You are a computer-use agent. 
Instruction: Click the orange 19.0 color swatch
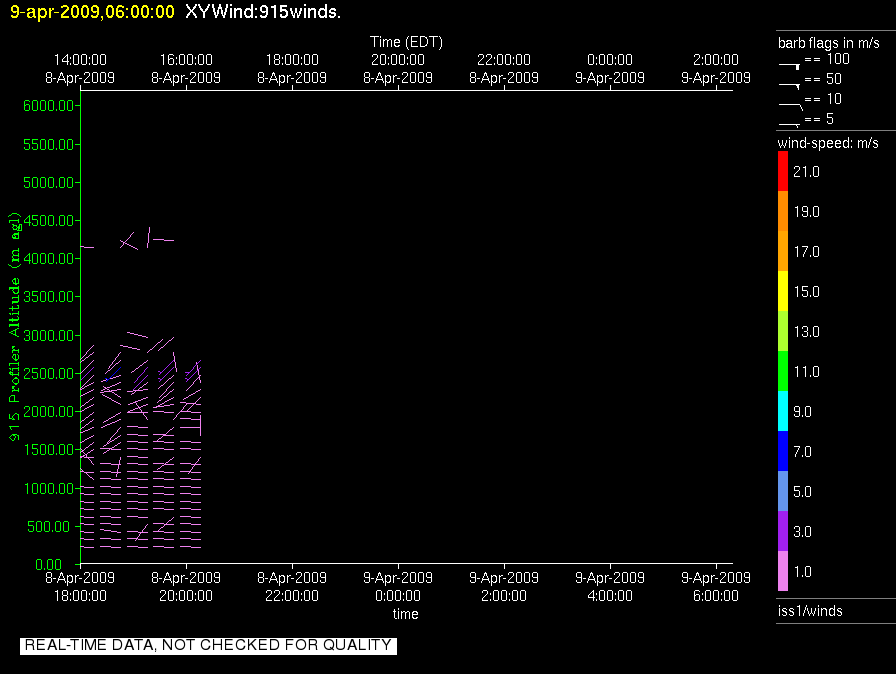pyautogui.click(x=783, y=211)
